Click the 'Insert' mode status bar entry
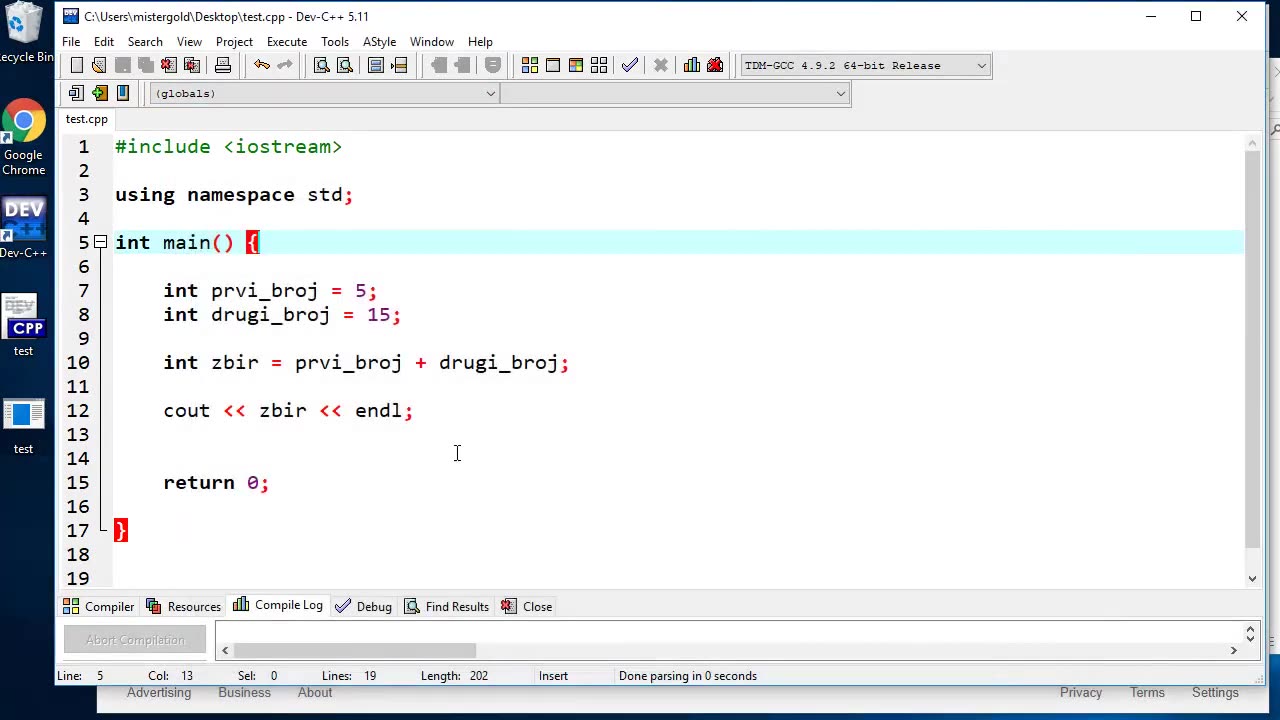This screenshot has height=720, width=1280. [553, 676]
